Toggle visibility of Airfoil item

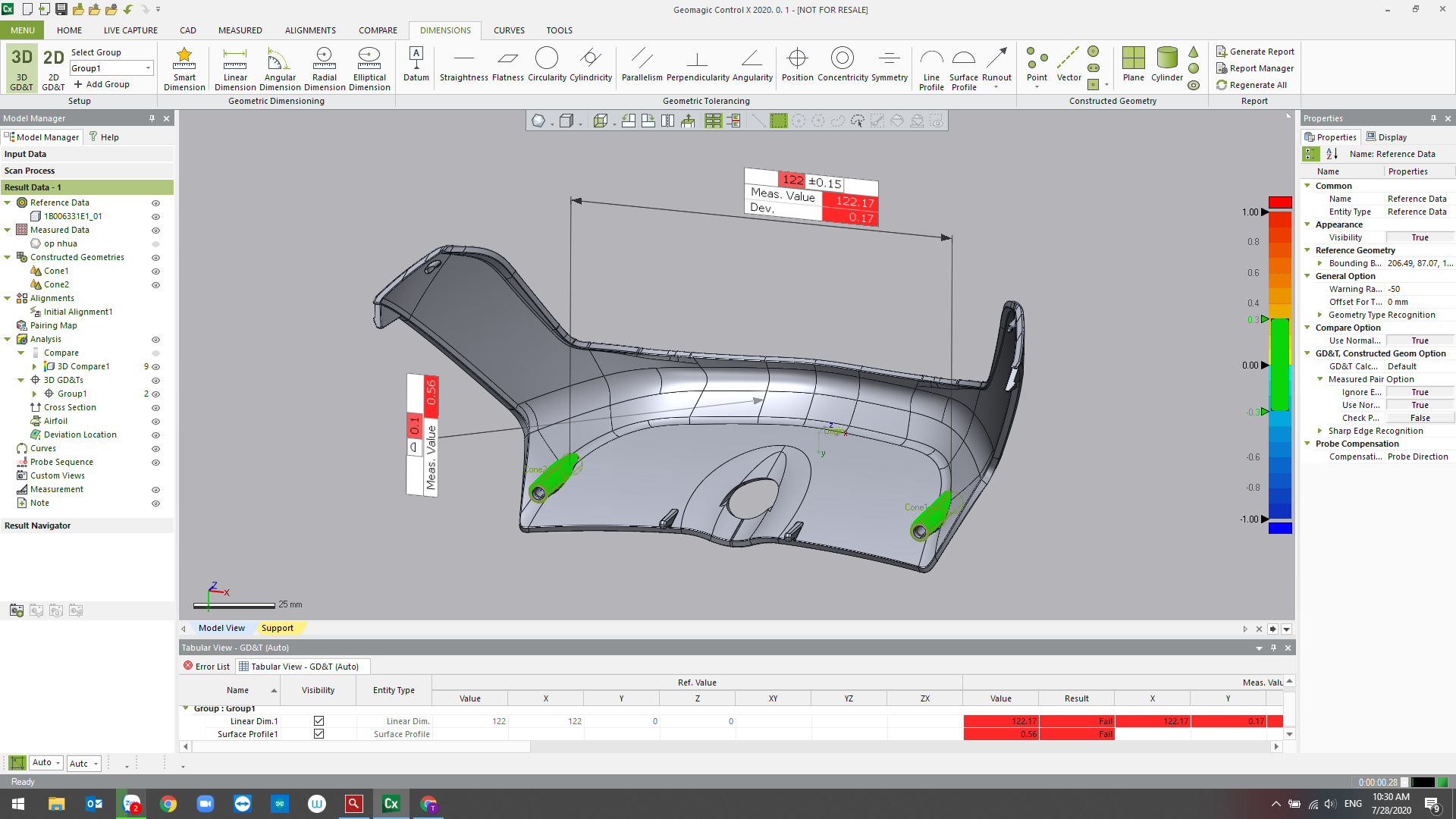155,422
